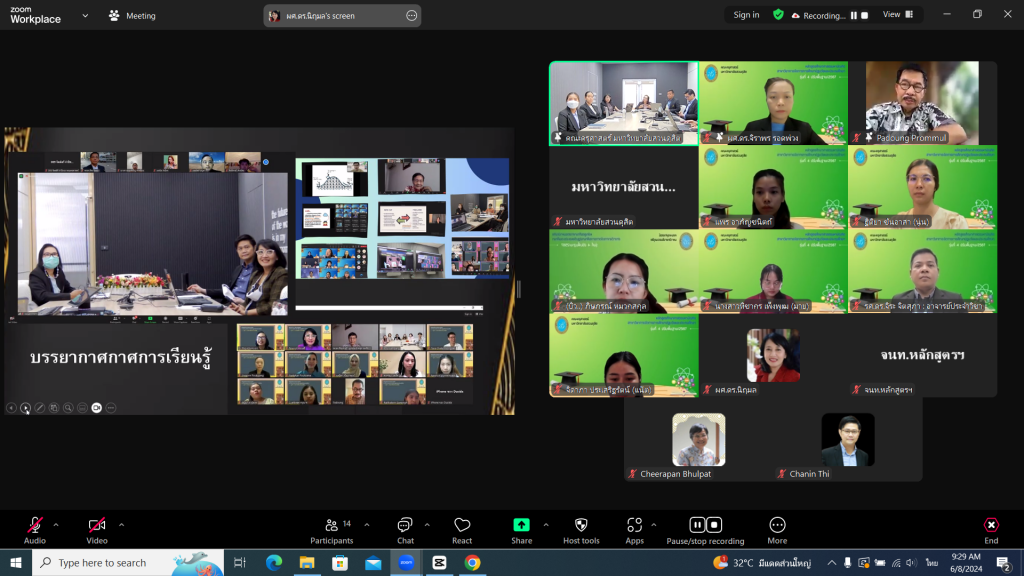Expand the Zoom Workplace dropdown chevron
Viewport: 1024px width, 576px height.
click(x=85, y=16)
